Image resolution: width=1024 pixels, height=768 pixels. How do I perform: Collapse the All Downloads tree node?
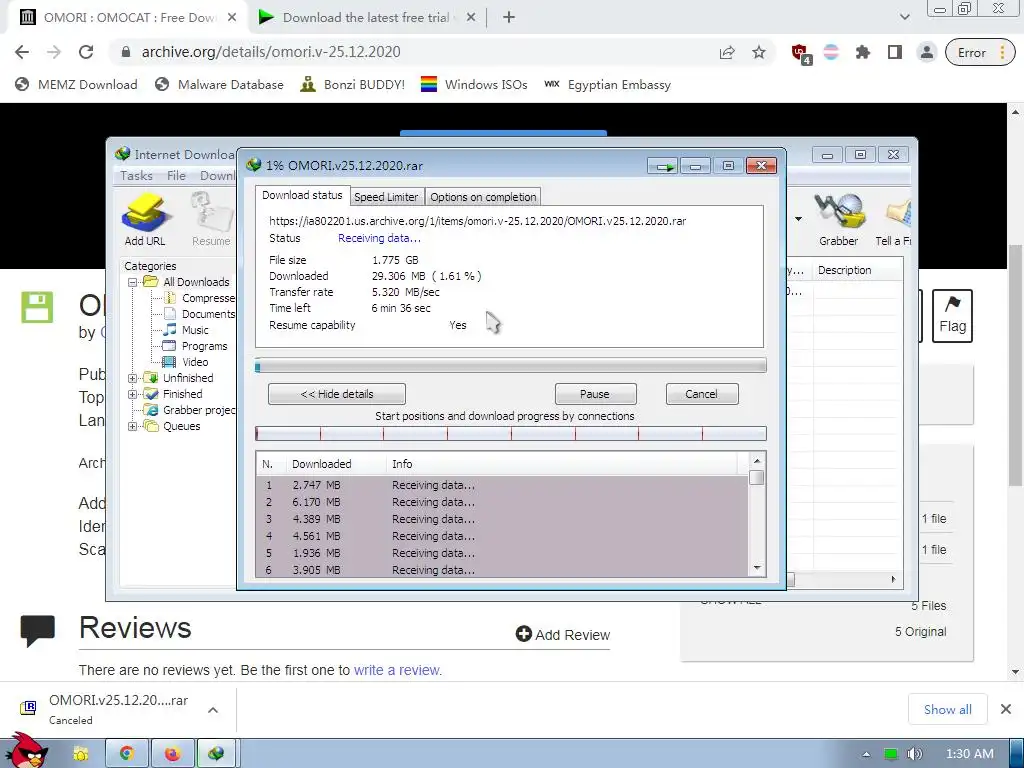[x=132, y=282]
